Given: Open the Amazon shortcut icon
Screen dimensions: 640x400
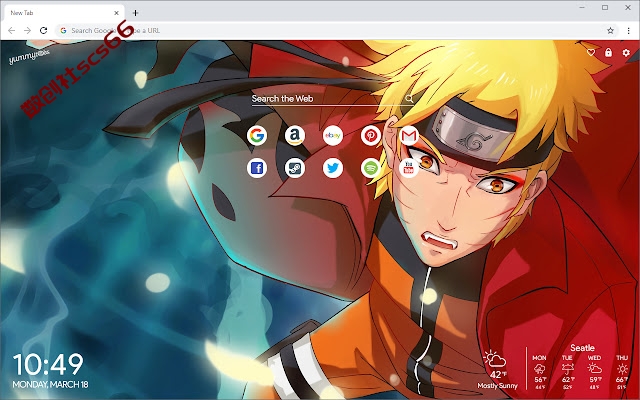Looking at the screenshot, I should tap(295, 136).
